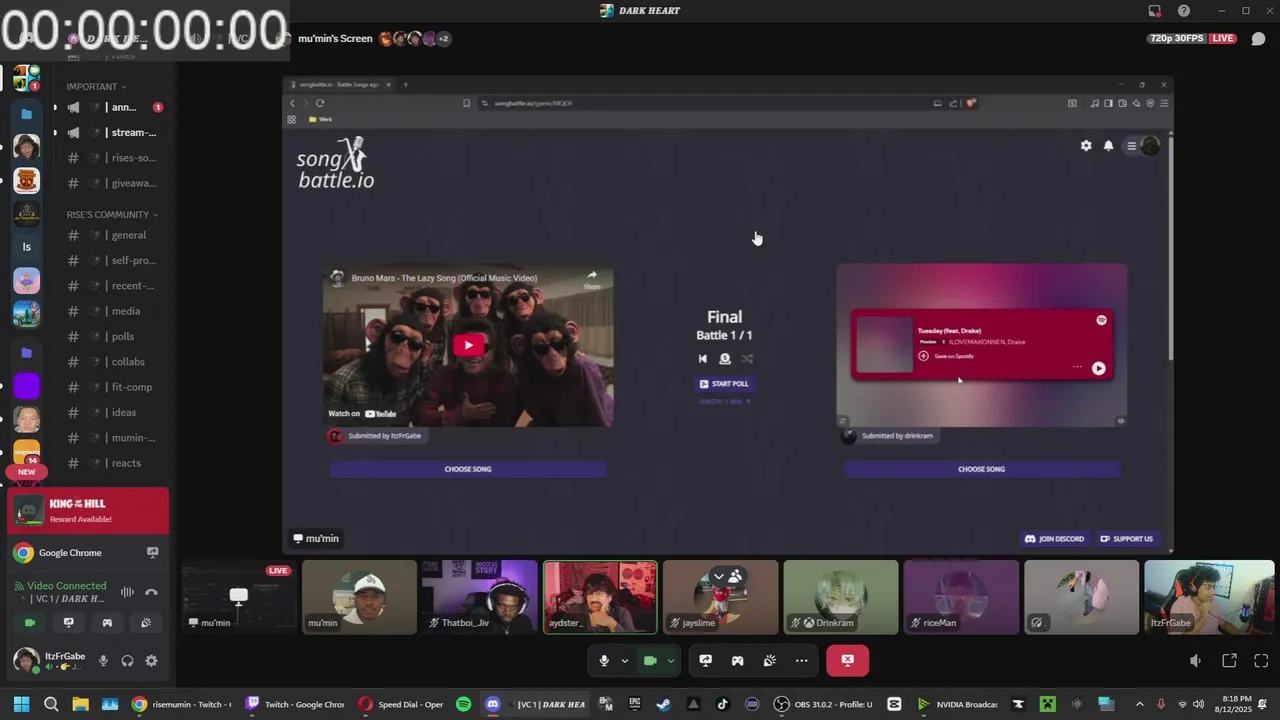Open chat panel icon top right
This screenshot has width=1280, height=720.
point(1259,39)
